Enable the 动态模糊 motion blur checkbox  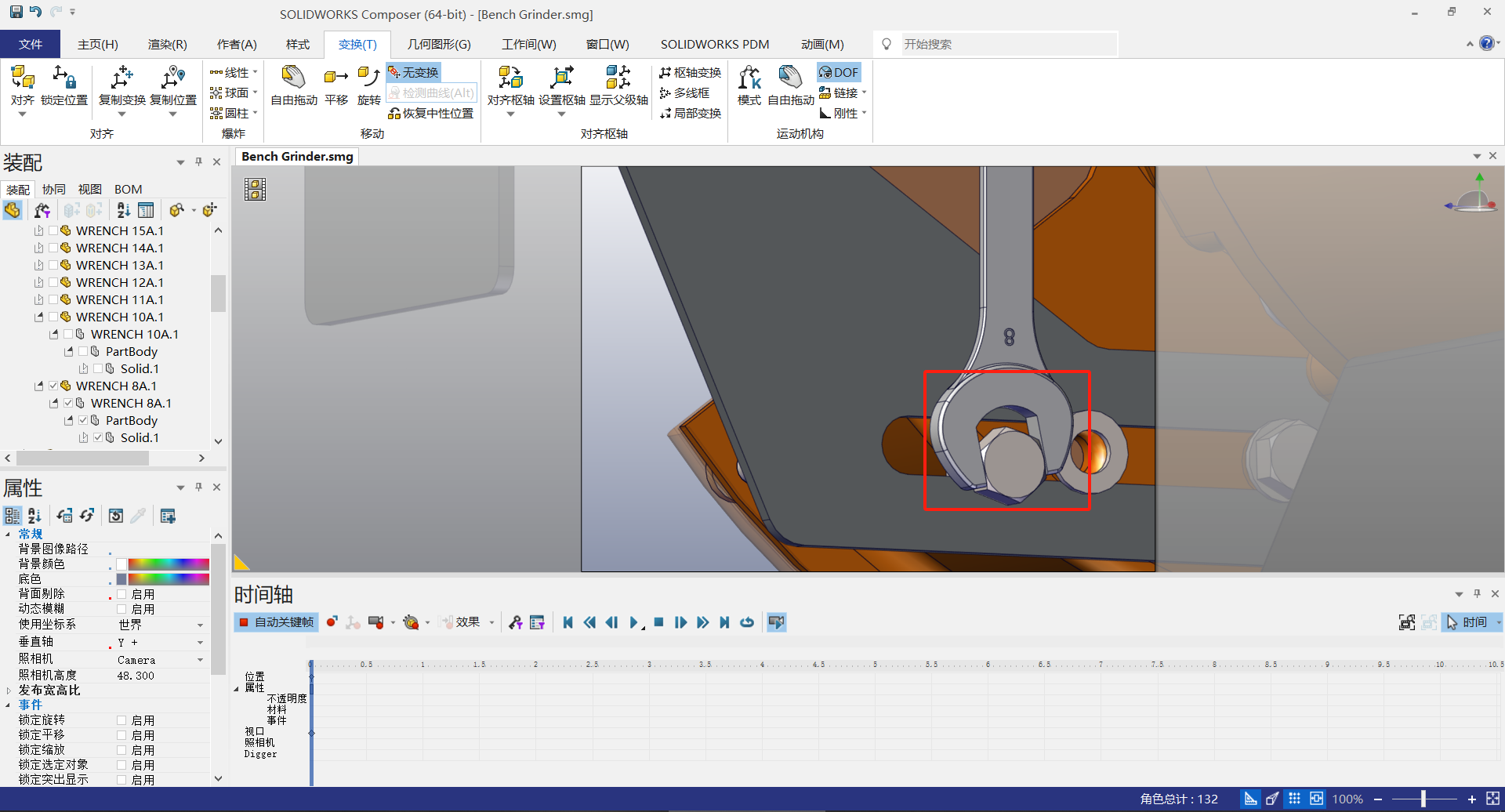point(121,609)
